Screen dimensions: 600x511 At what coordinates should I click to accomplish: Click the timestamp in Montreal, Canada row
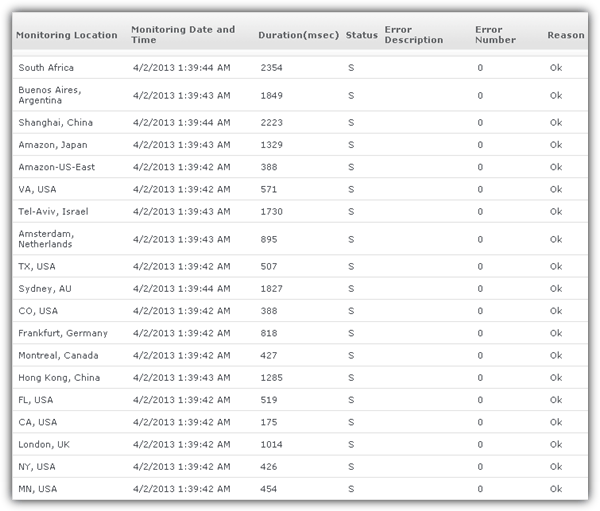pyautogui.click(x=182, y=355)
